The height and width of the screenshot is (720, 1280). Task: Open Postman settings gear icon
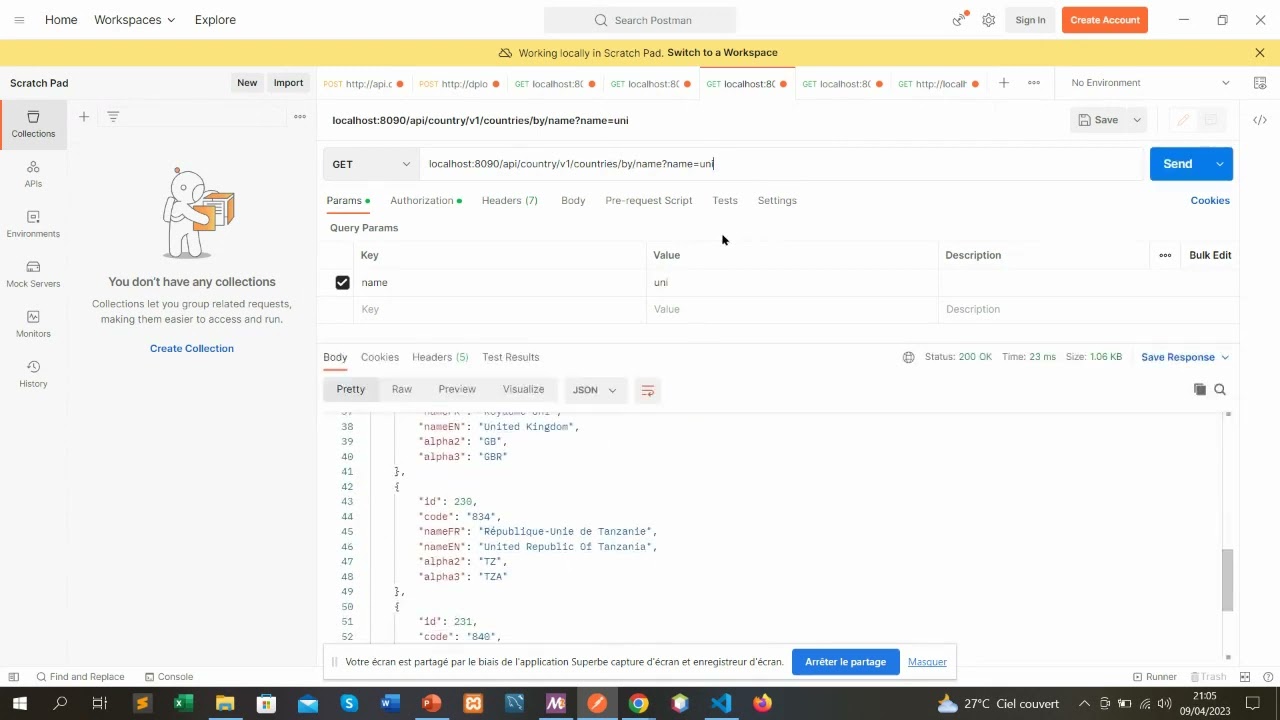point(988,20)
